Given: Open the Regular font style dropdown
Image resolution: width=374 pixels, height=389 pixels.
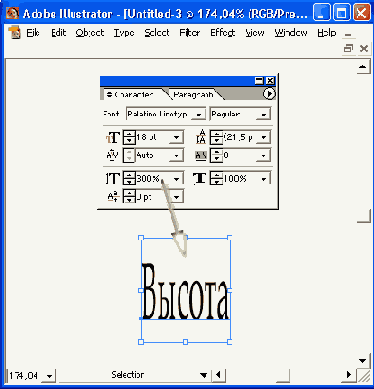Looking at the screenshot, I should (x=263, y=114).
